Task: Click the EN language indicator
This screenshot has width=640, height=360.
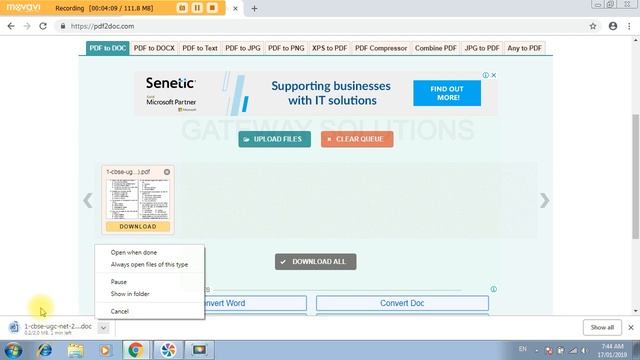Action: point(522,349)
